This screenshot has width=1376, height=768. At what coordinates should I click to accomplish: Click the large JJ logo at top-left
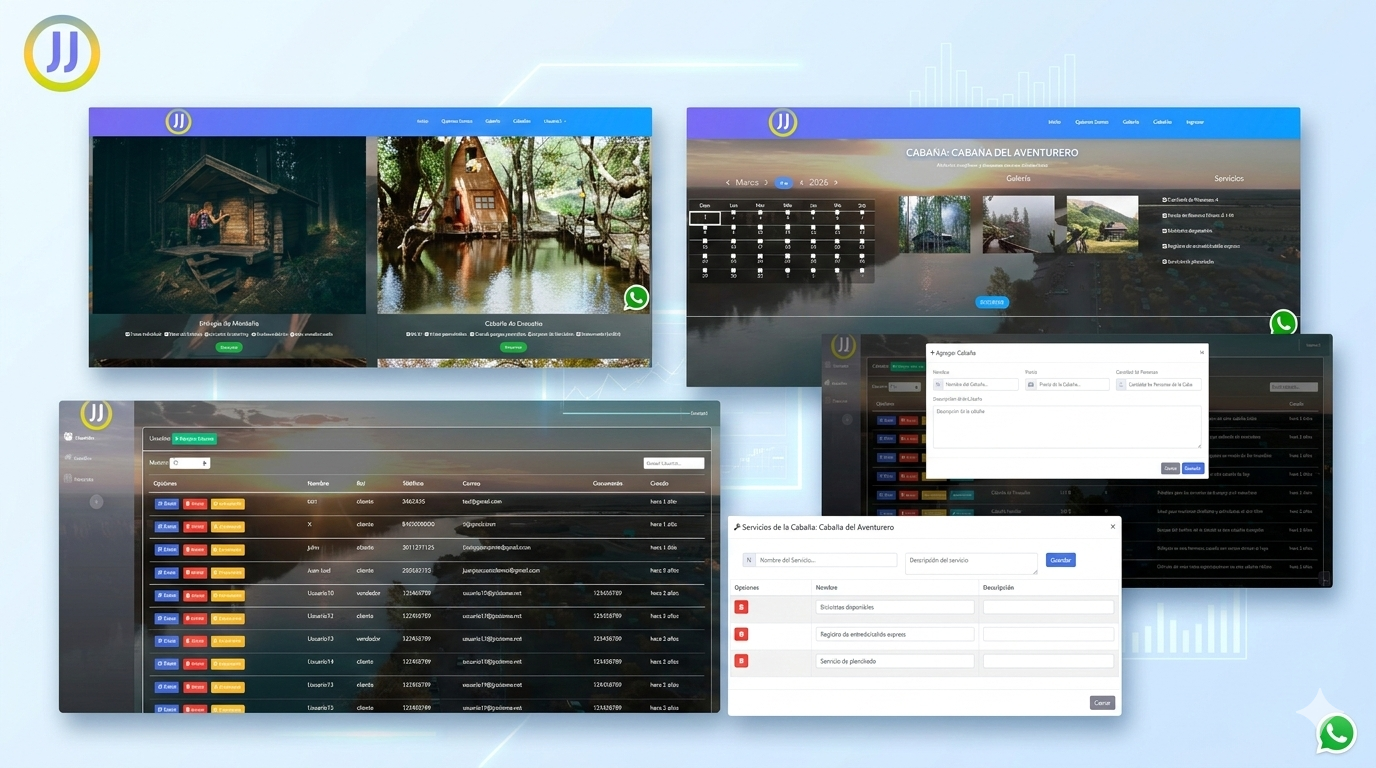tap(62, 53)
